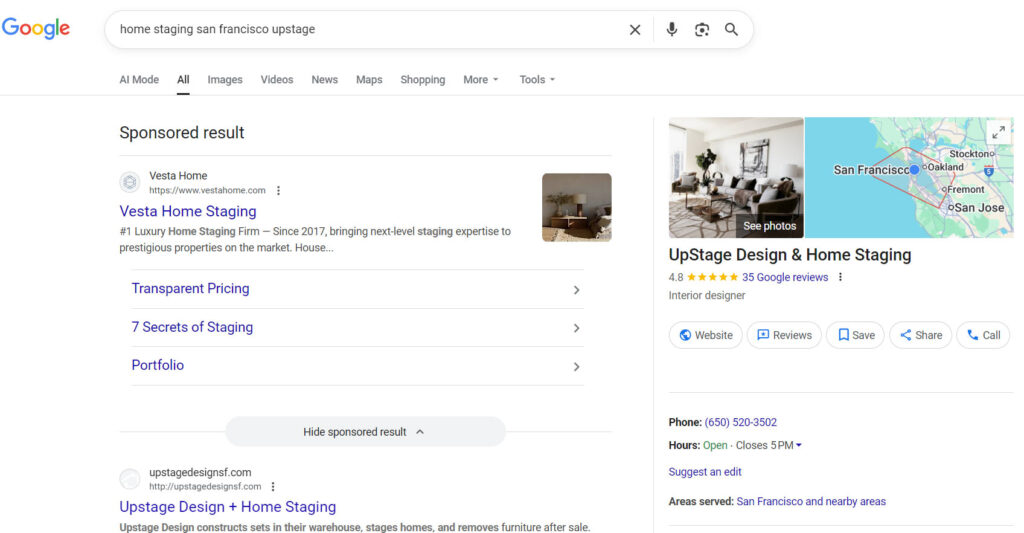The height and width of the screenshot is (533, 1024).
Task: Start voice search with the microphone
Action: tap(672, 30)
